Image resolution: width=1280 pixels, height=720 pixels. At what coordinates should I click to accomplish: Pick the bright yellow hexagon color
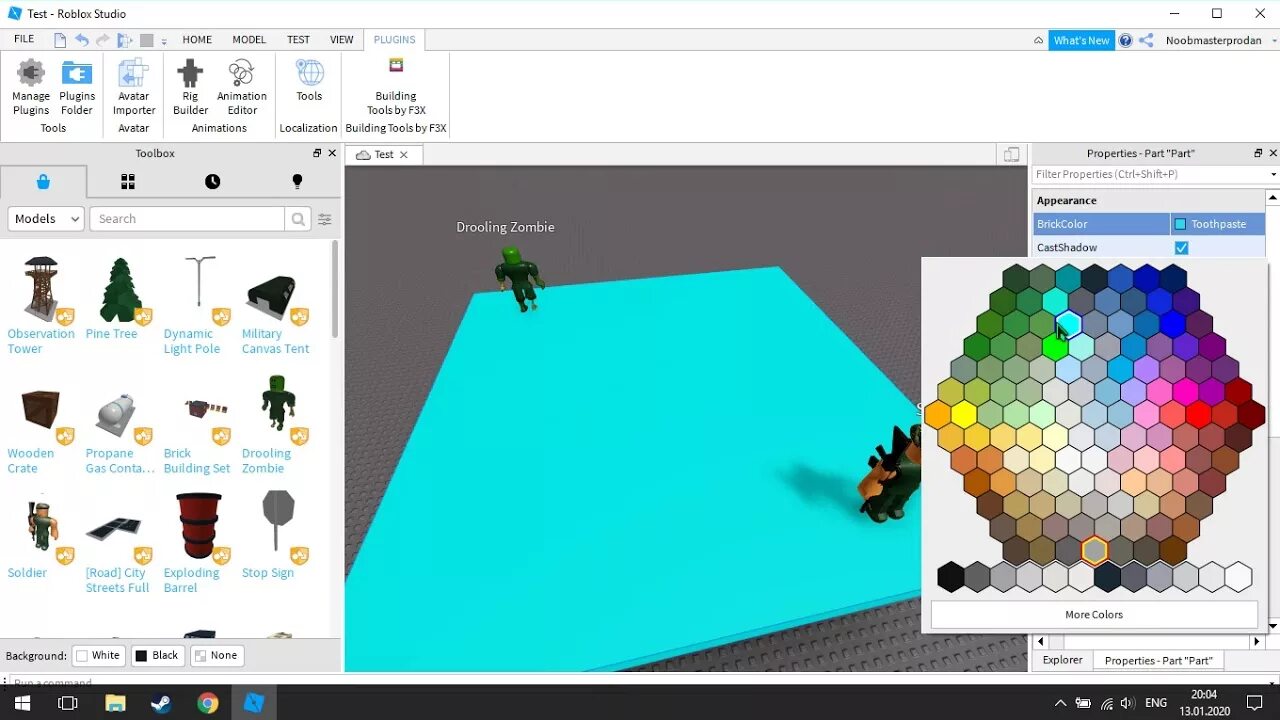point(963,413)
